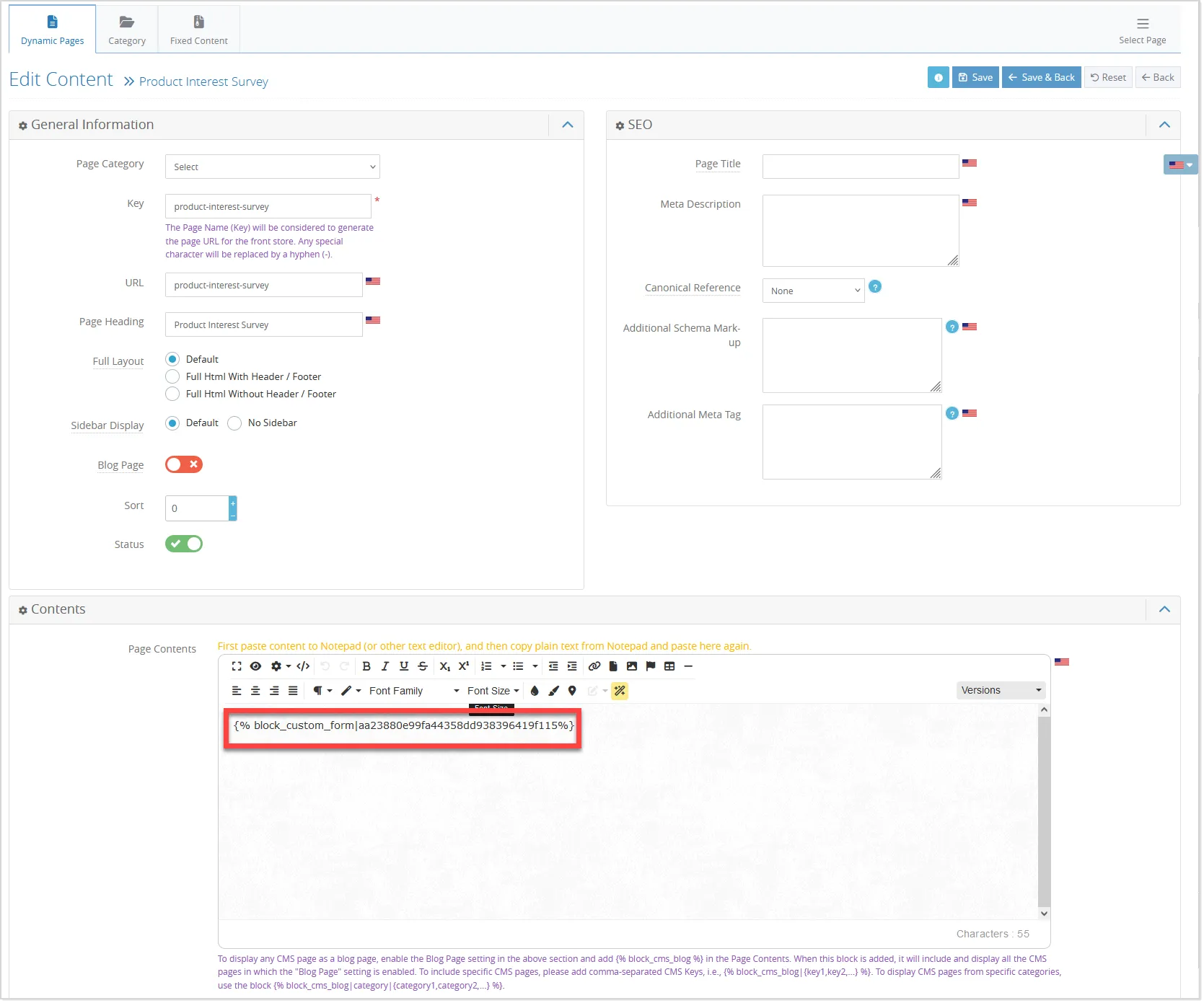Open the highlight color brush picker
The image size is (1204, 1003).
[553, 692]
